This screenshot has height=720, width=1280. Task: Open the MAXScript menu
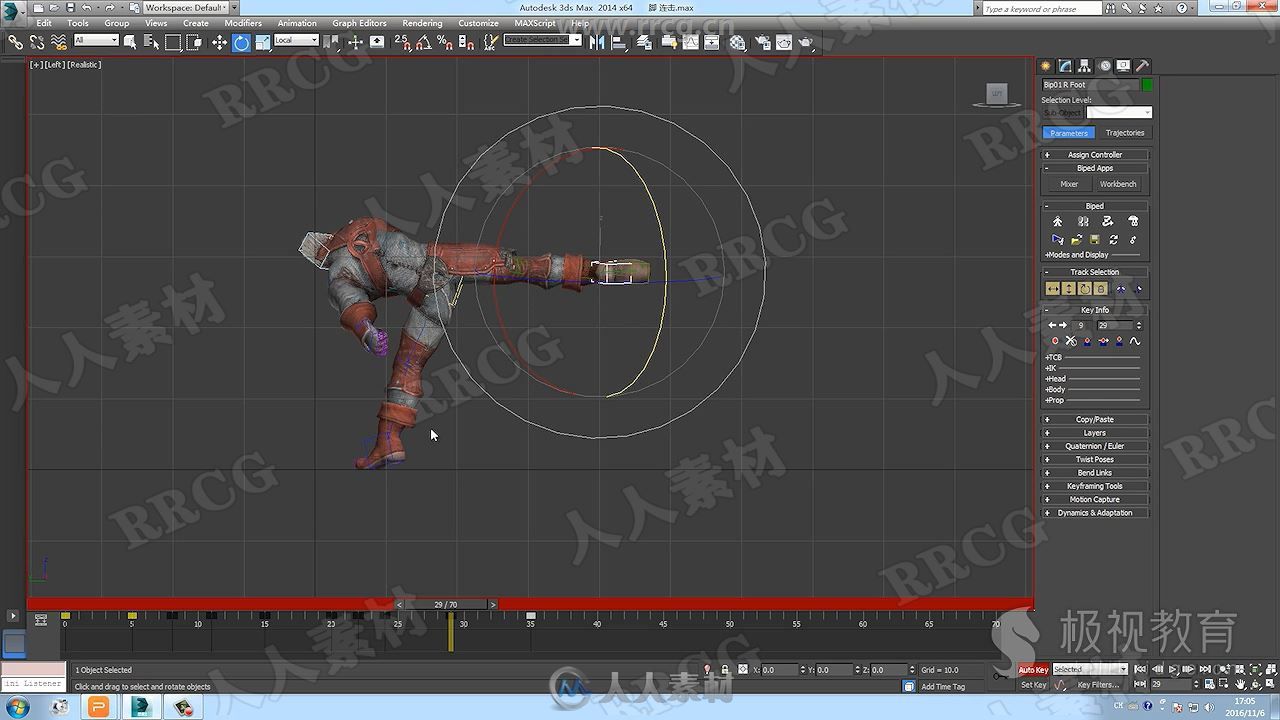click(x=535, y=23)
